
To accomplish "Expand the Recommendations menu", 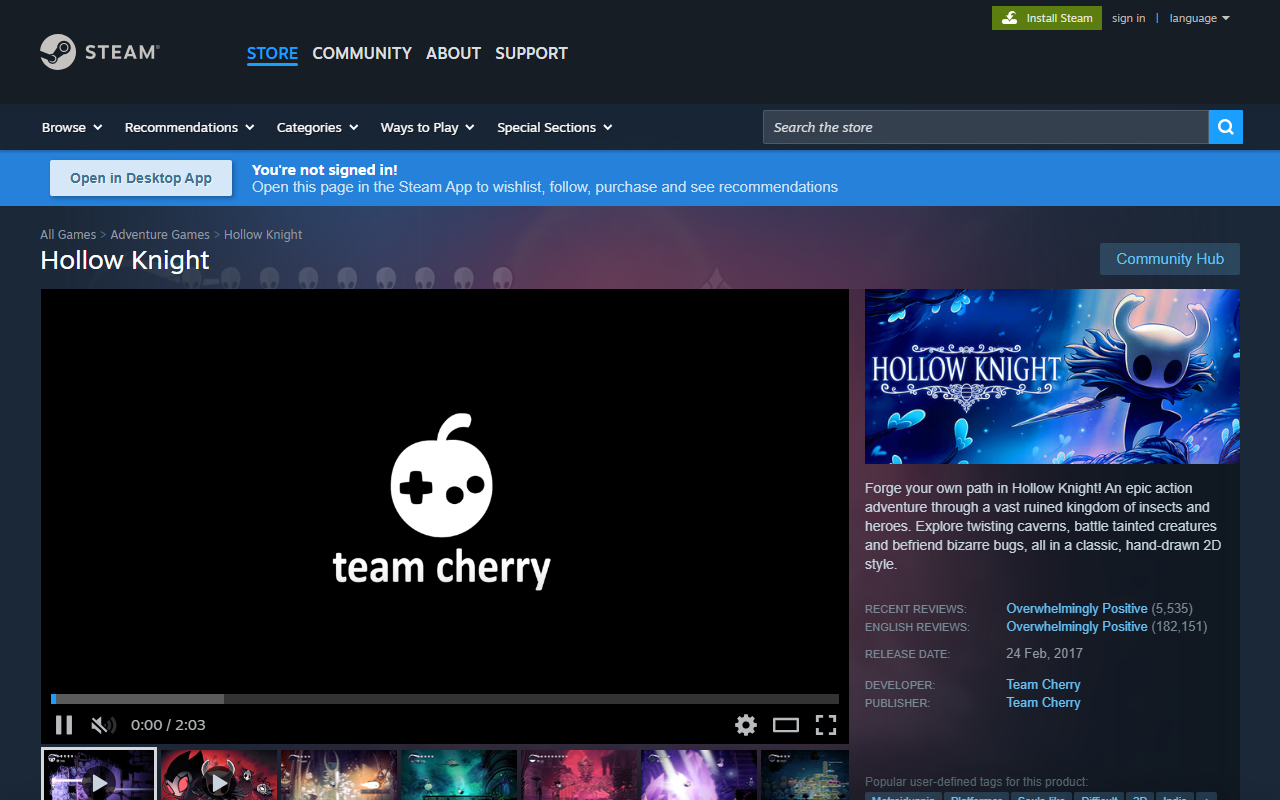I will pyautogui.click(x=190, y=127).
